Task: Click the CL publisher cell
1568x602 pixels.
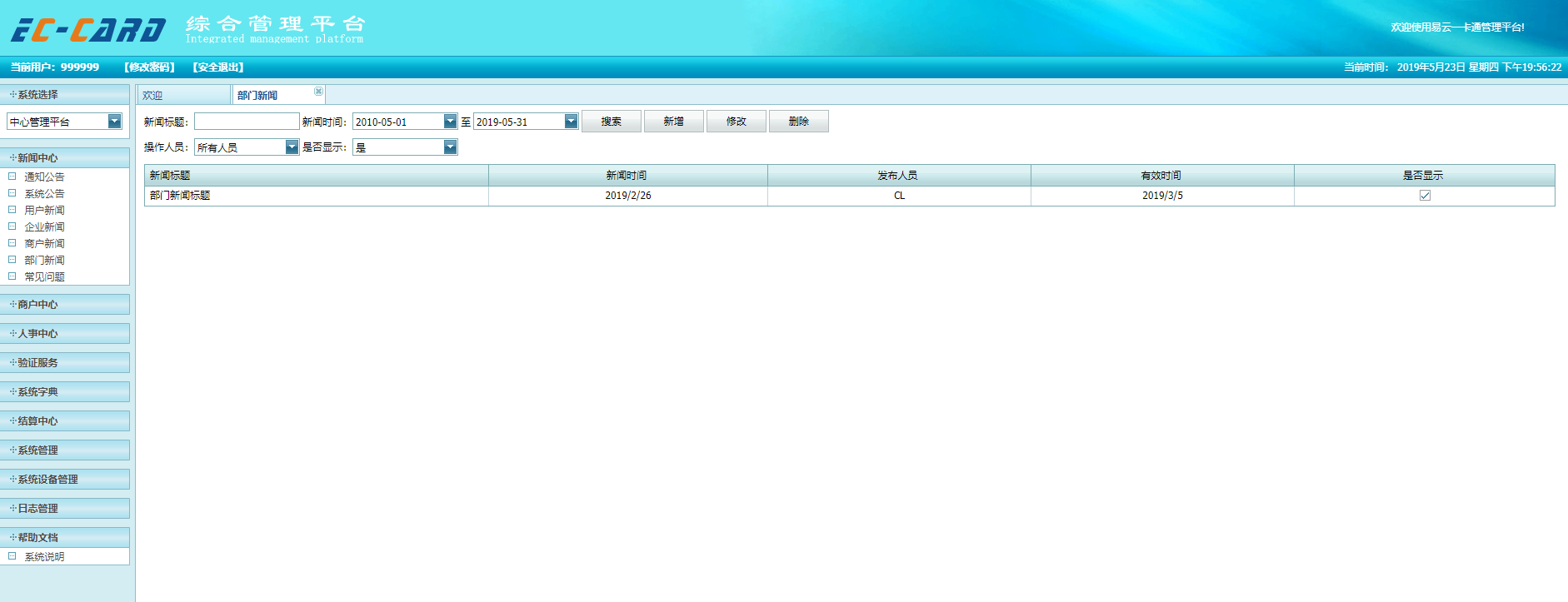Action: pos(899,196)
